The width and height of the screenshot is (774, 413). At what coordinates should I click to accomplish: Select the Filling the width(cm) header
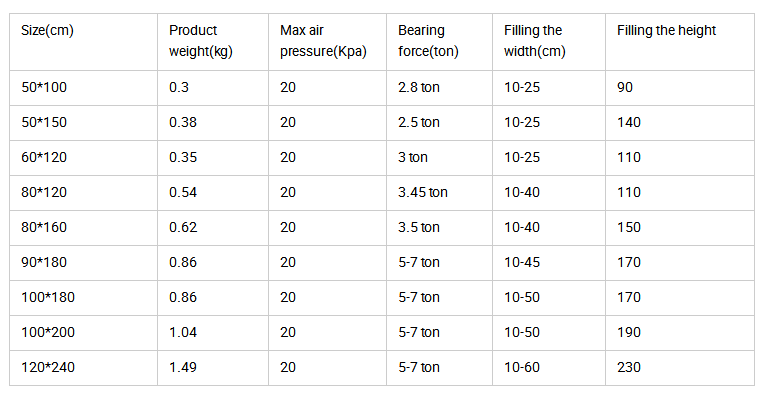click(x=535, y=40)
